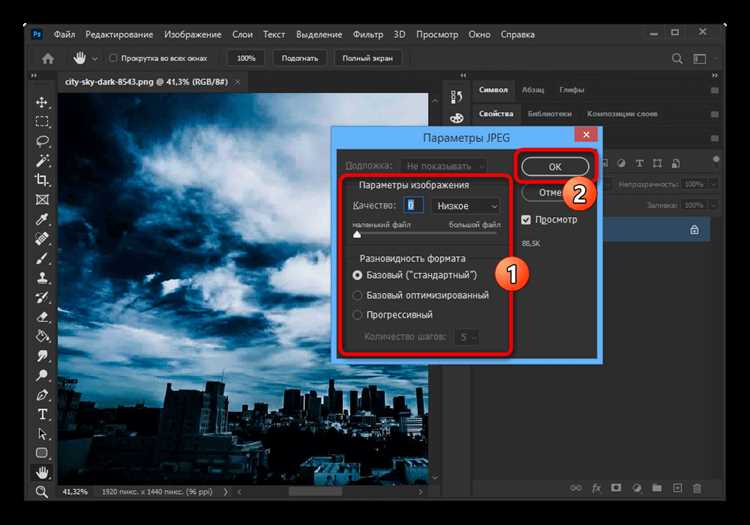This screenshot has width=750, height=525.
Task: Toggle the Просмотр checkbox
Action: (526, 220)
